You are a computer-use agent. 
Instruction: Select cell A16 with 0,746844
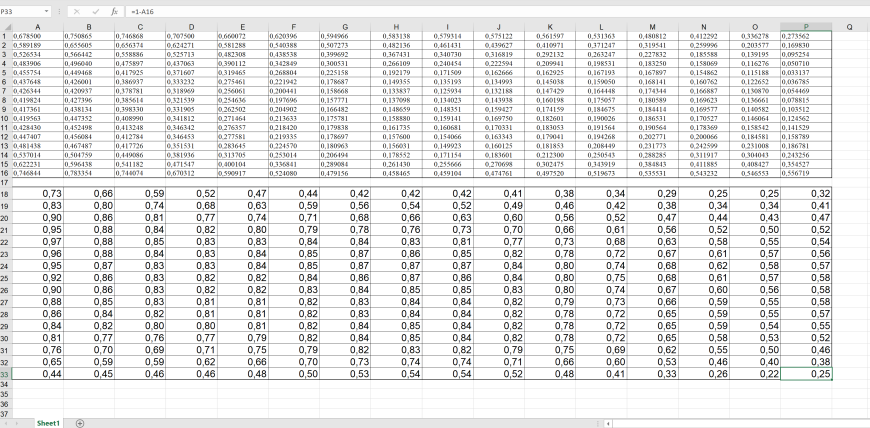tap(38, 174)
